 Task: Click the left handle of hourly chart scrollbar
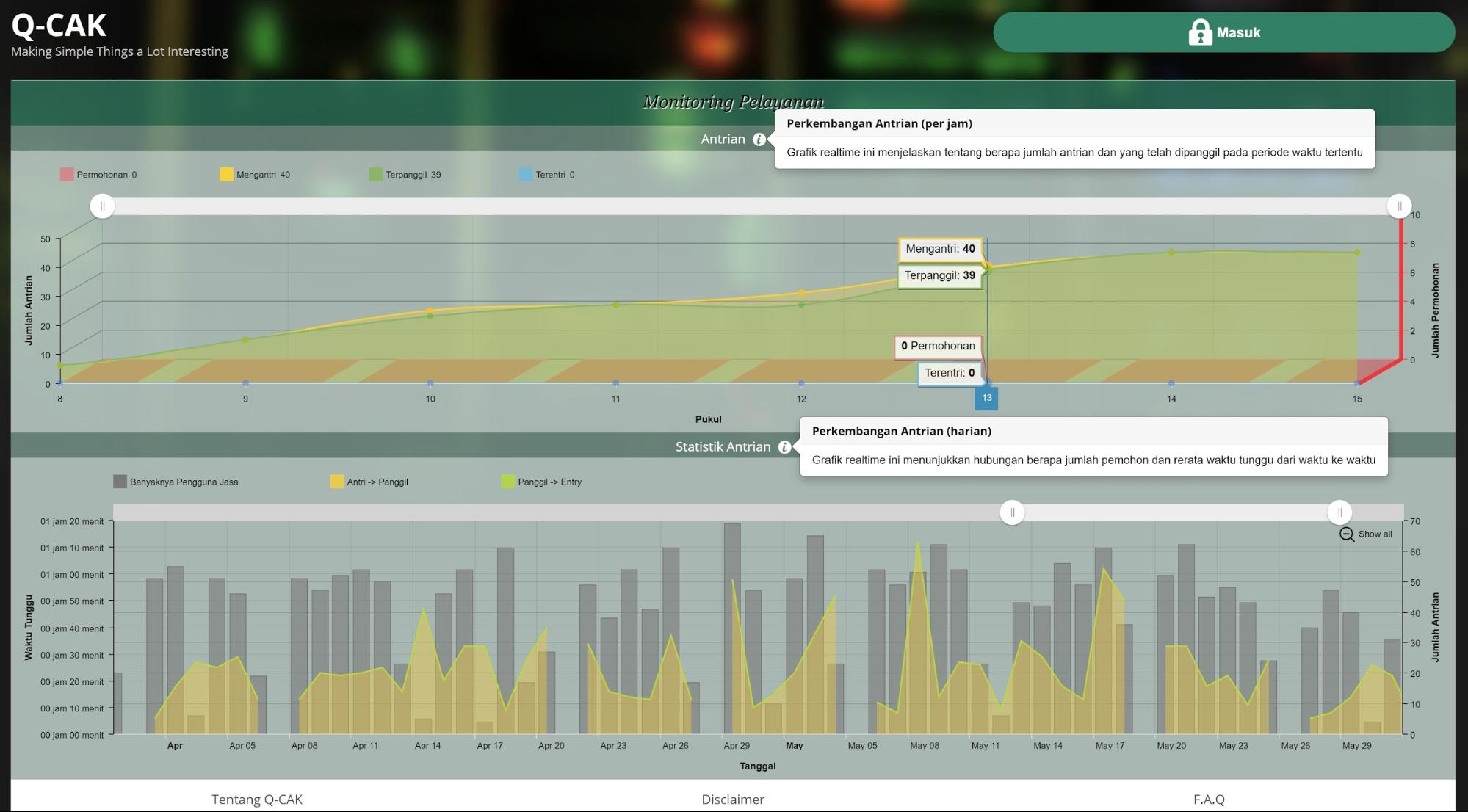point(103,206)
